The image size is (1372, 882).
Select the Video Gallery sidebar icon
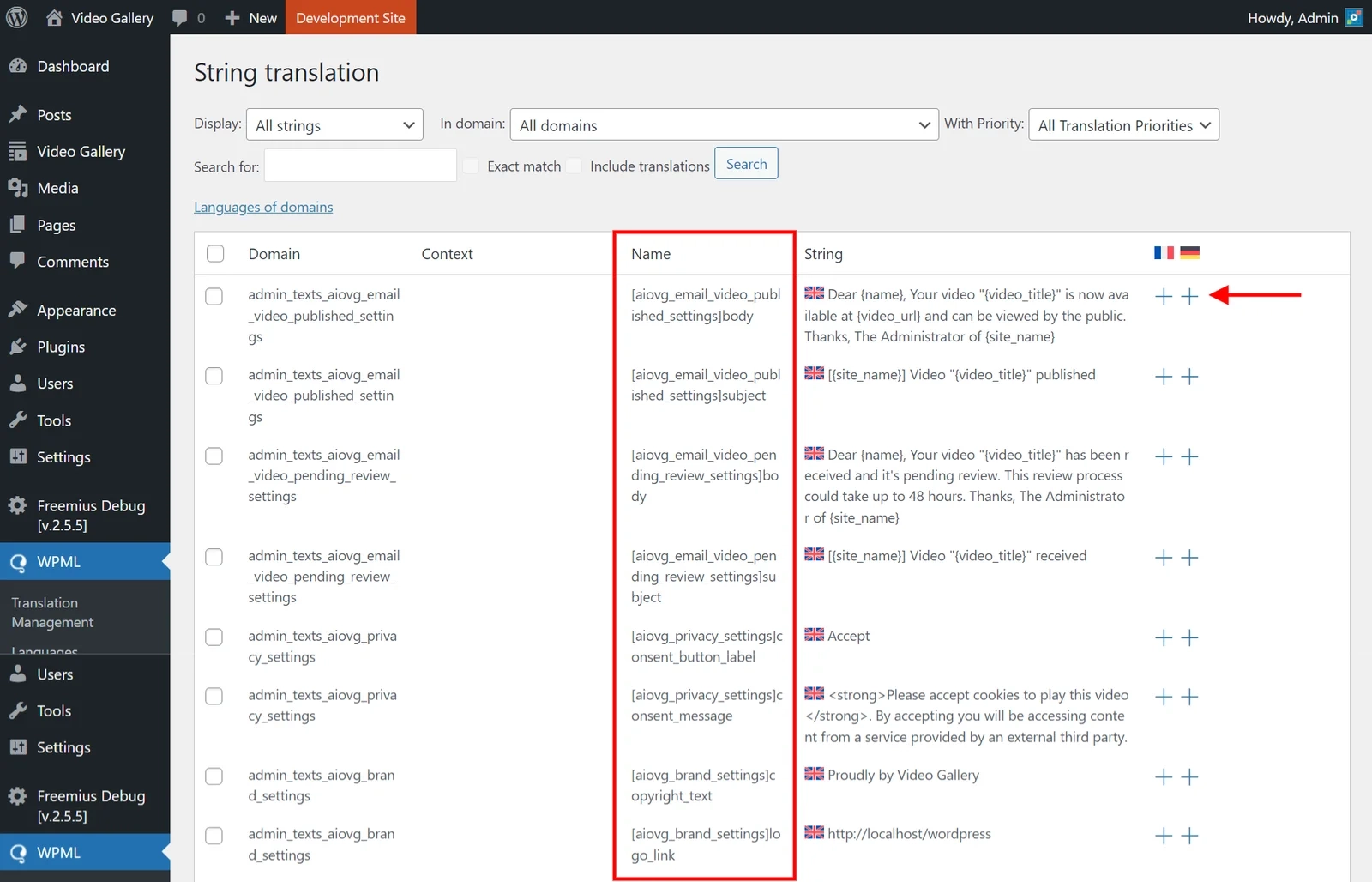tap(19, 151)
